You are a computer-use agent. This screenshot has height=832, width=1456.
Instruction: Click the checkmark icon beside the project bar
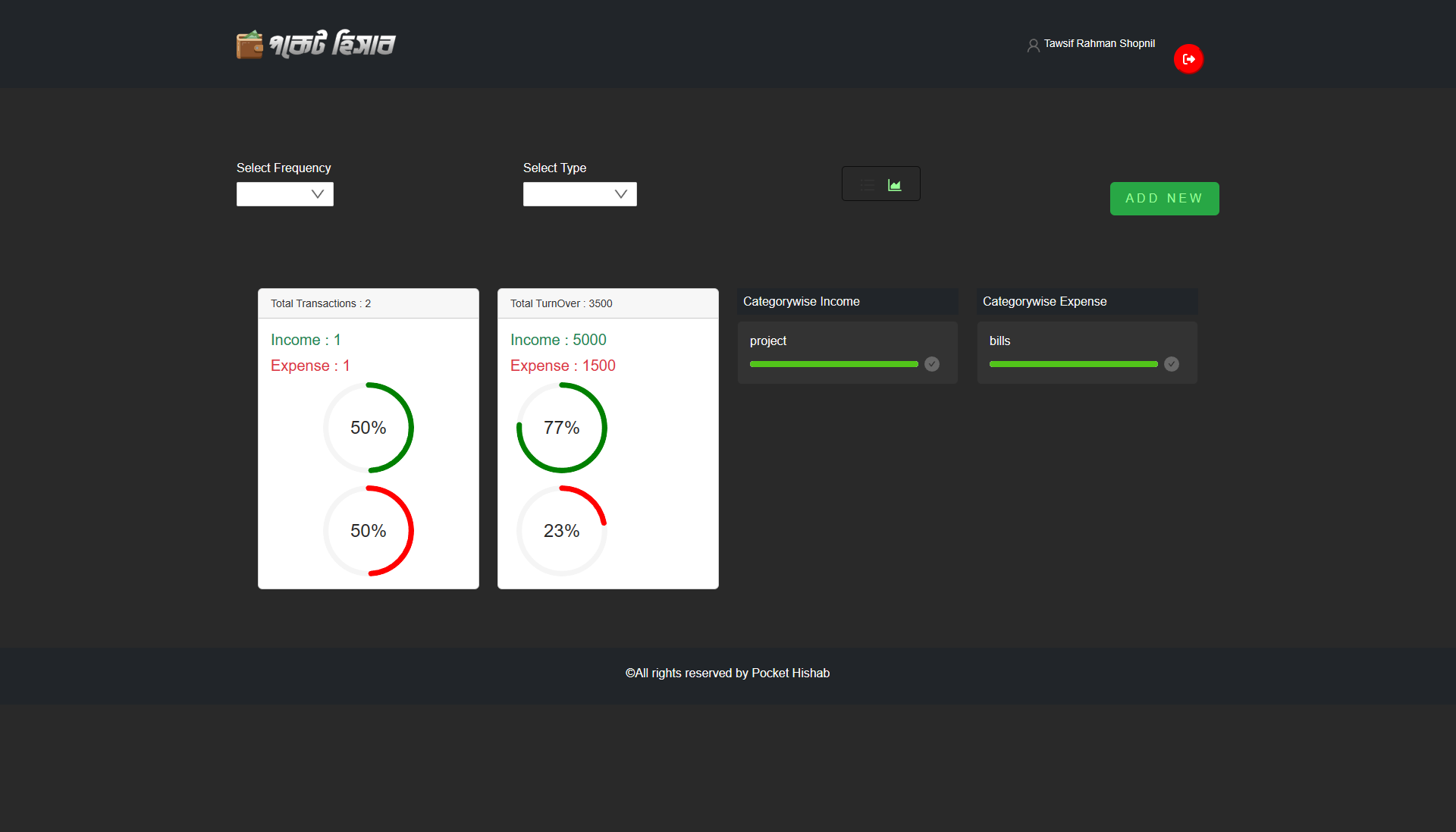pyautogui.click(x=931, y=364)
